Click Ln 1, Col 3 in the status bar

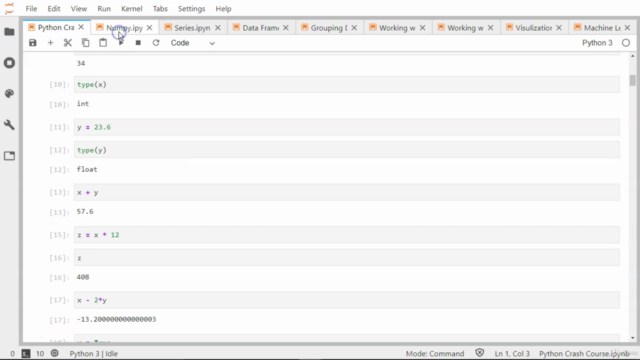point(512,353)
